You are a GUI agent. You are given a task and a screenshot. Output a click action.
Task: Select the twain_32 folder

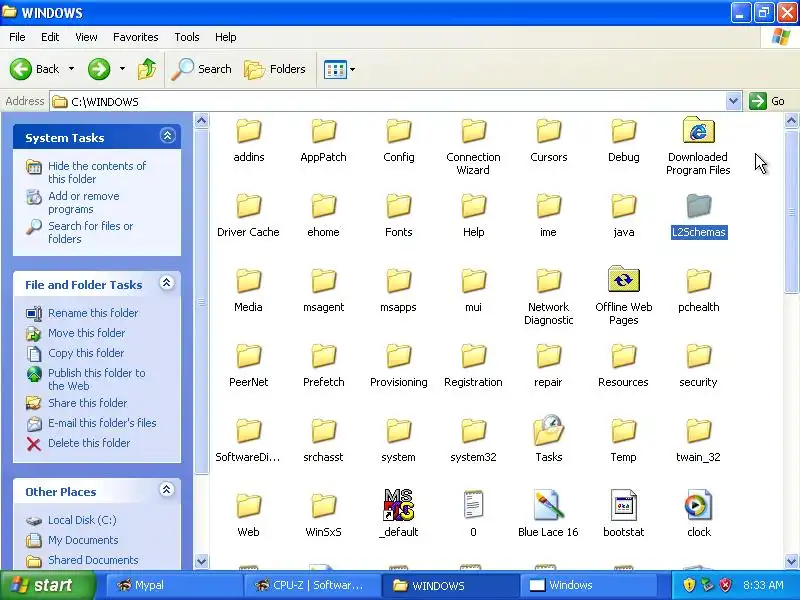pyautogui.click(x=698, y=440)
